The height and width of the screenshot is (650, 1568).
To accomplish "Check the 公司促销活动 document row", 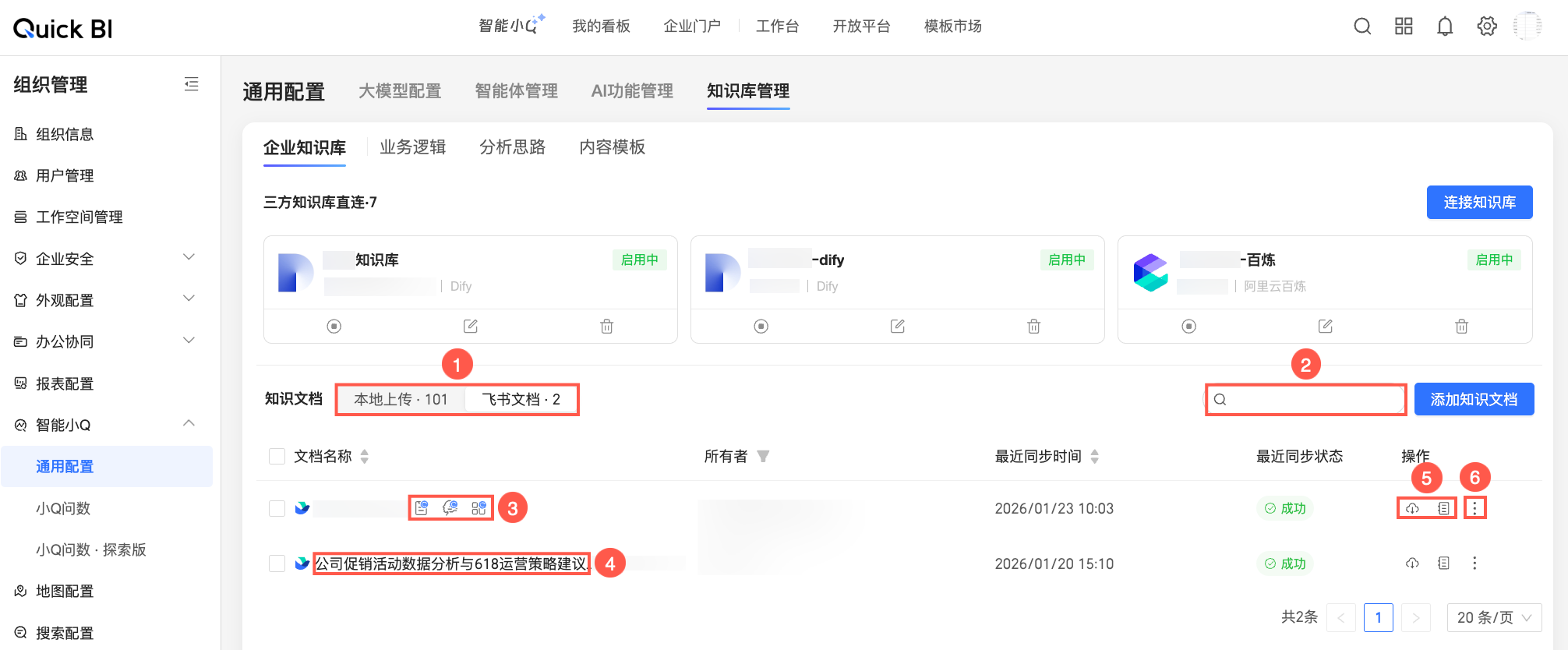I will coord(277,563).
